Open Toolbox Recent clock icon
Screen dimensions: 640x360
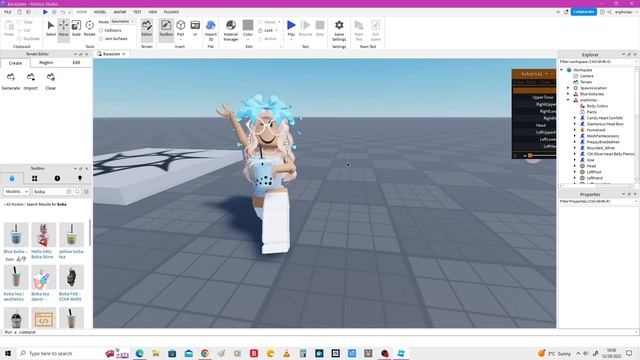(57, 178)
